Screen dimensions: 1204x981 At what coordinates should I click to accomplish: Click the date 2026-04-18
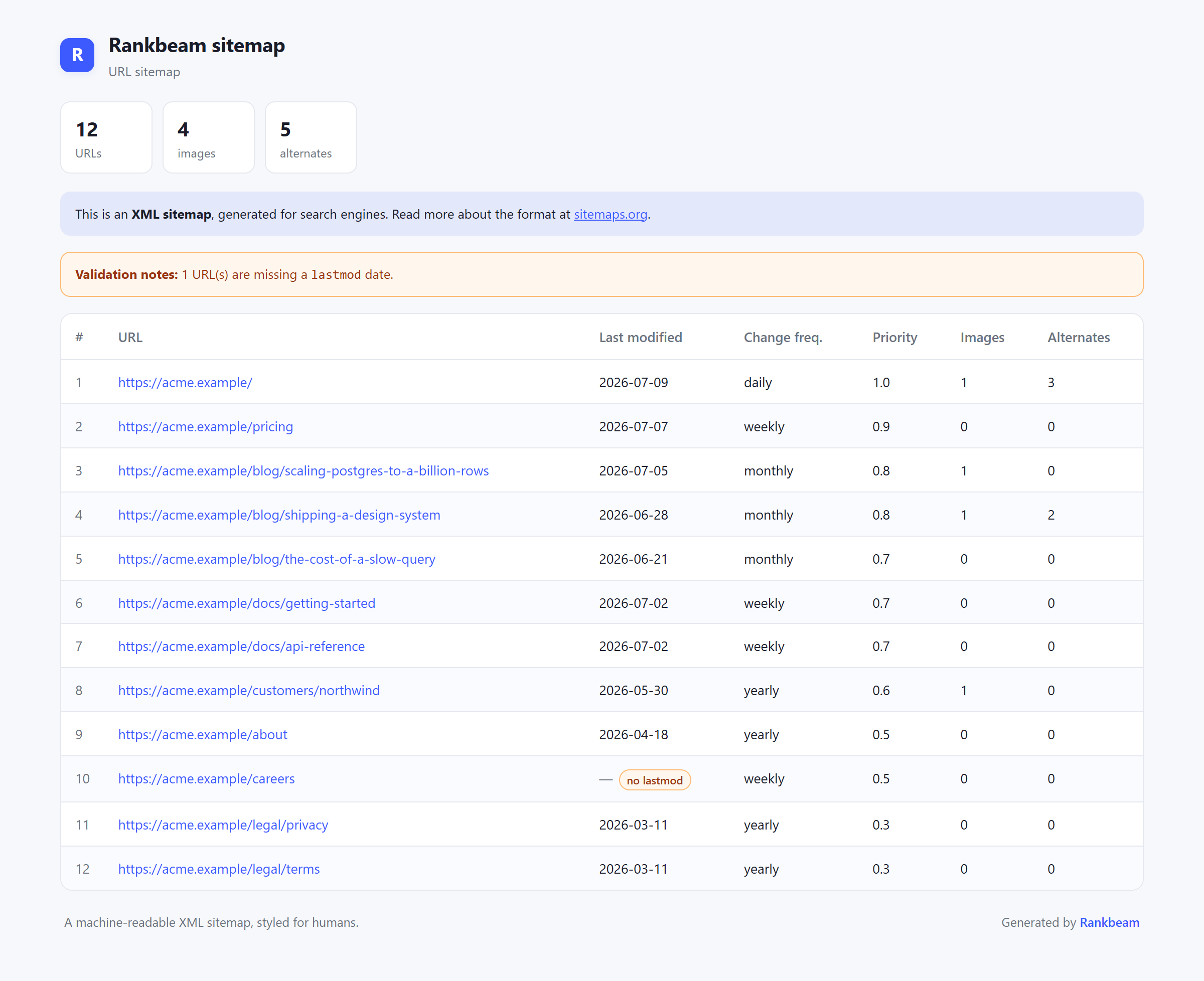tap(633, 734)
